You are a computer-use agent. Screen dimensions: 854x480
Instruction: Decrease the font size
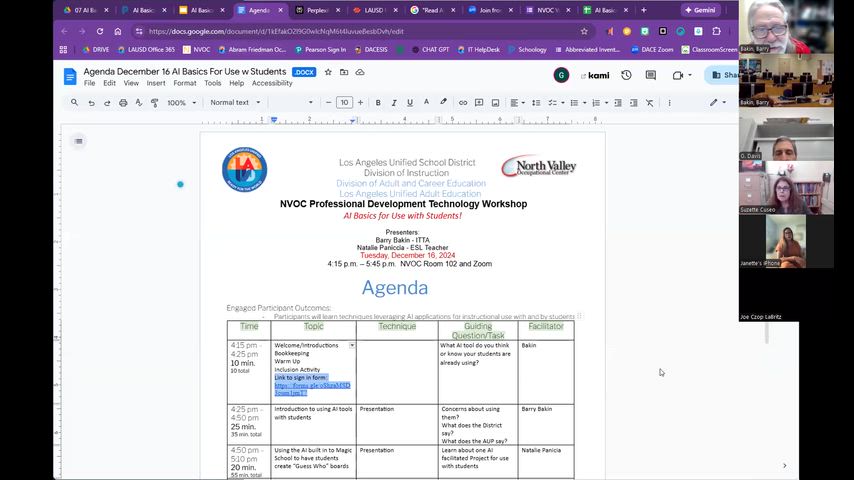328,102
